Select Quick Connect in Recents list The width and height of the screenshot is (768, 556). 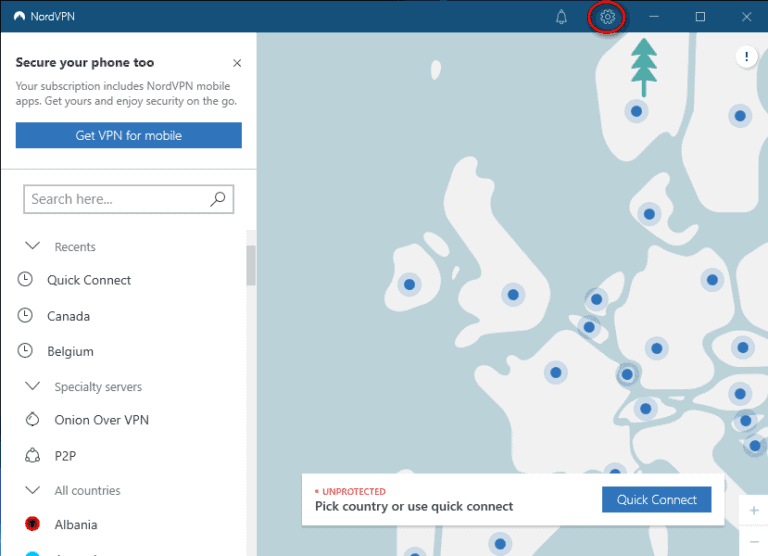pos(89,280)
